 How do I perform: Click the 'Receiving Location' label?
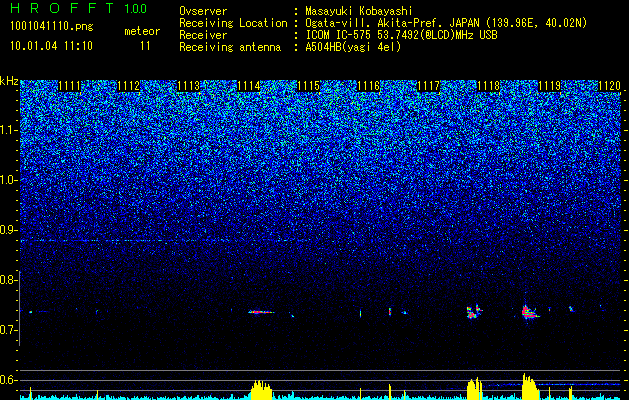(233, 23)
